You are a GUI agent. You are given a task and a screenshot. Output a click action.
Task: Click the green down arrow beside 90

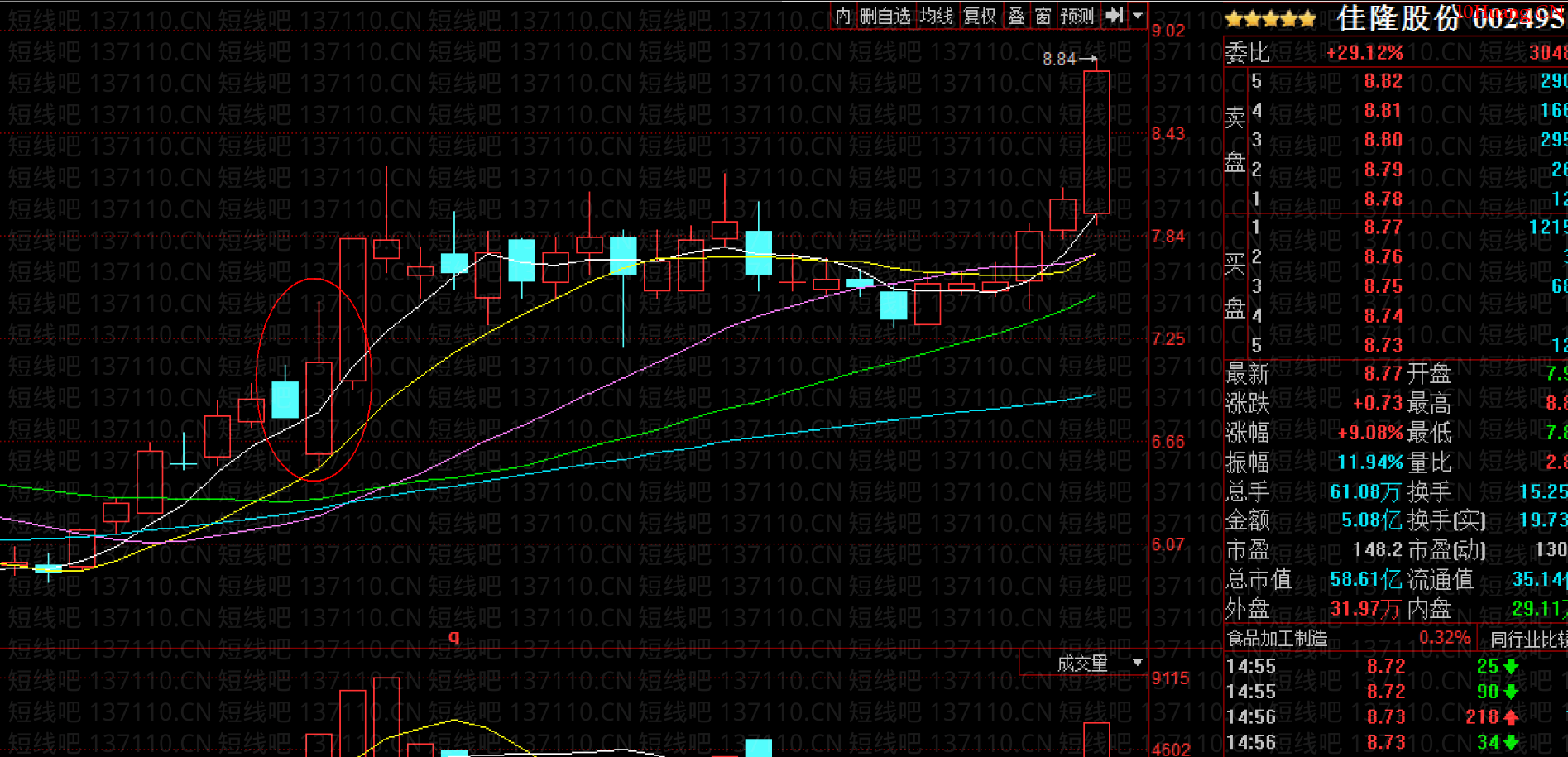tap(1511, 692)
